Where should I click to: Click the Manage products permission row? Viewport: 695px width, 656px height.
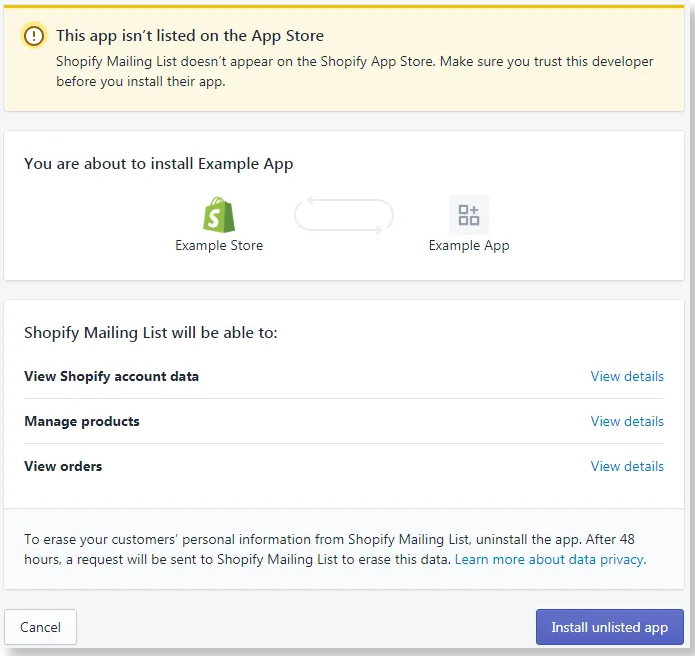pos(82,421)
